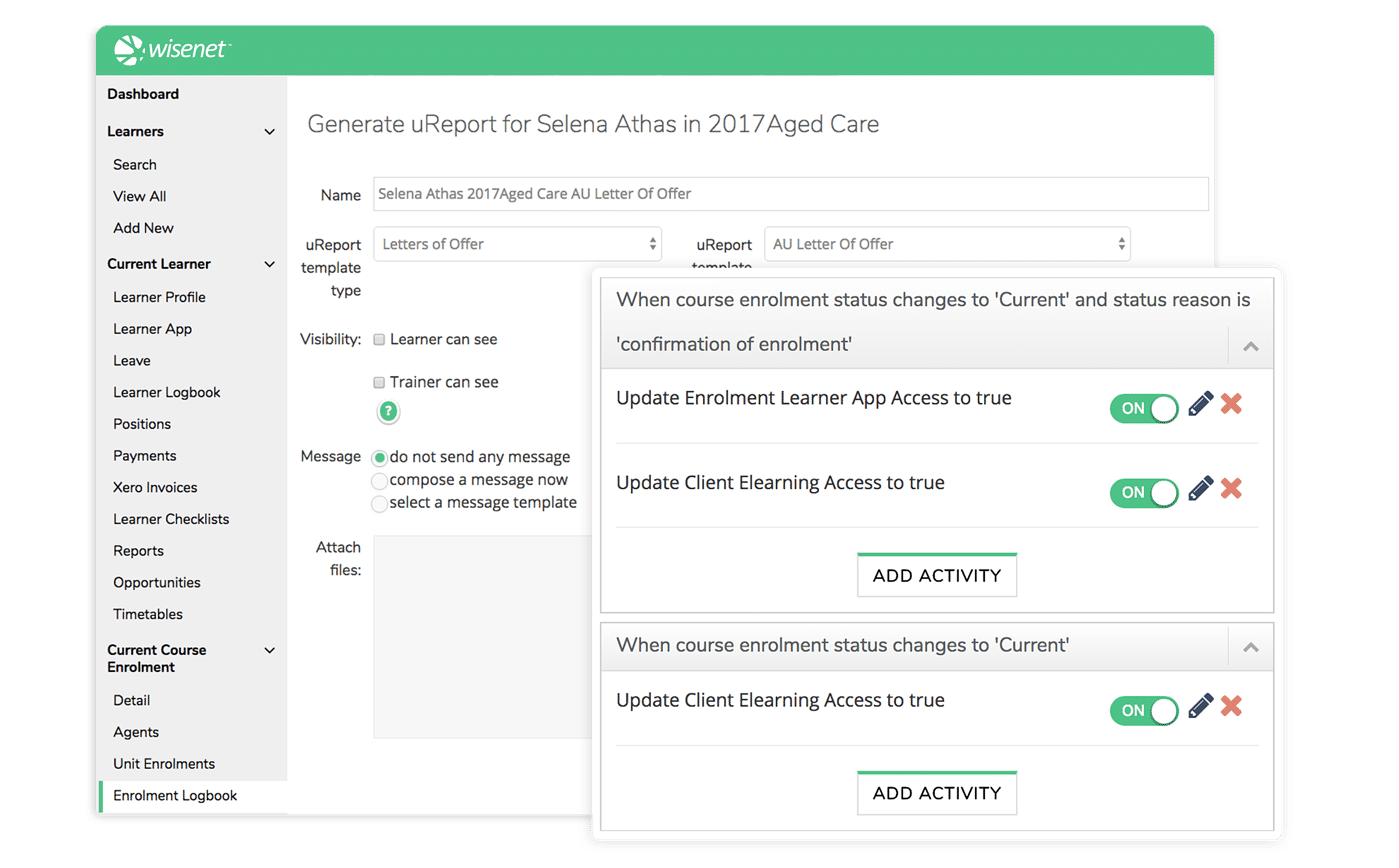The width and height of the screenshot is (1399, 868).
Task: Click into the report Name text field
Action: 790,194
